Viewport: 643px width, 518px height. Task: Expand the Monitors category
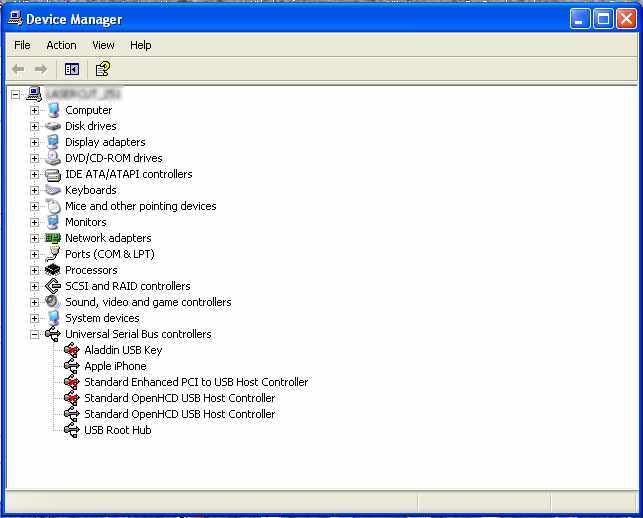[x=34, y=223]
